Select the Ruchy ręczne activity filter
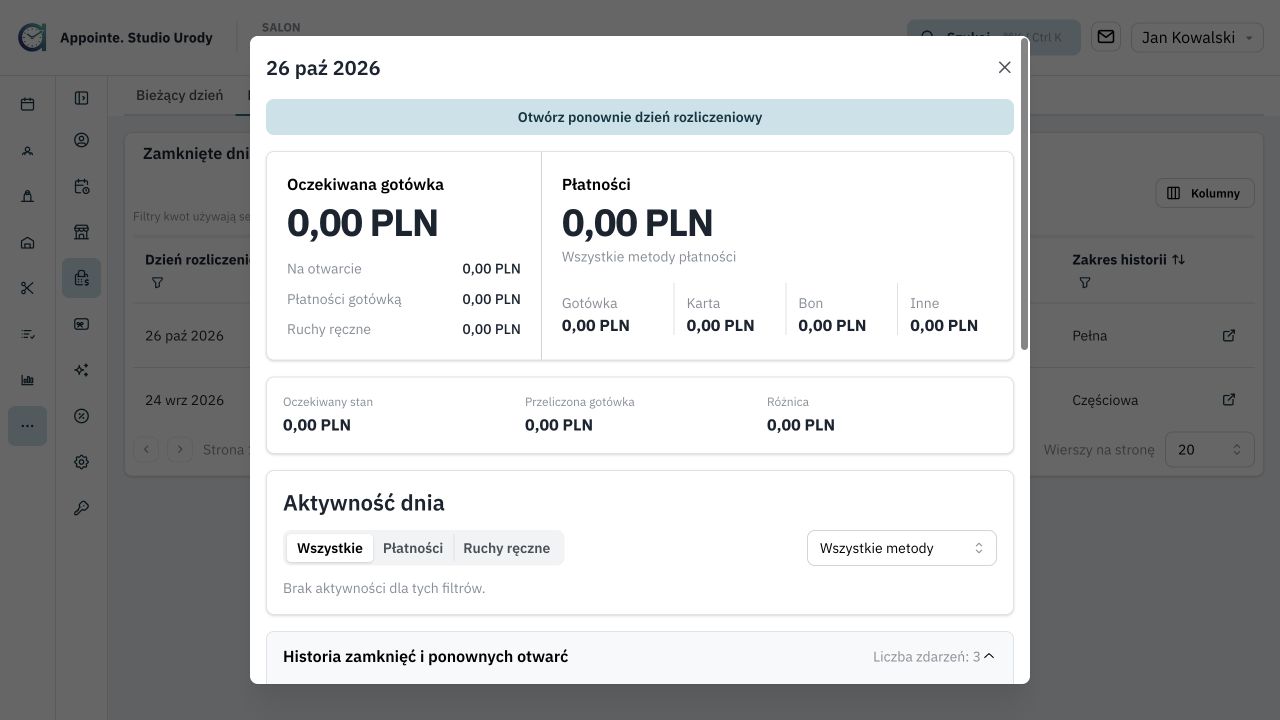Viewport: 1280px width, 720px height. (x=507, y=548)
